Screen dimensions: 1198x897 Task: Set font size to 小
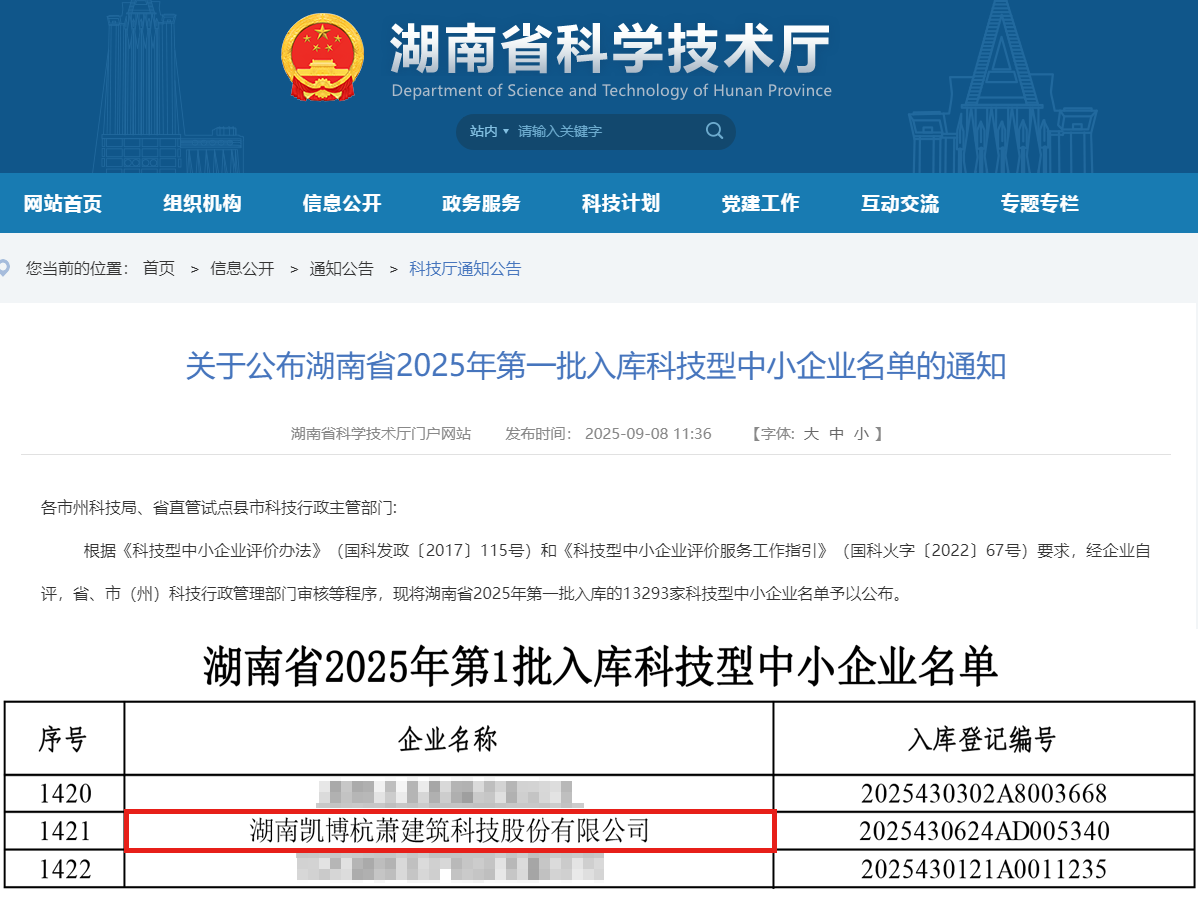tap(861, 434)
